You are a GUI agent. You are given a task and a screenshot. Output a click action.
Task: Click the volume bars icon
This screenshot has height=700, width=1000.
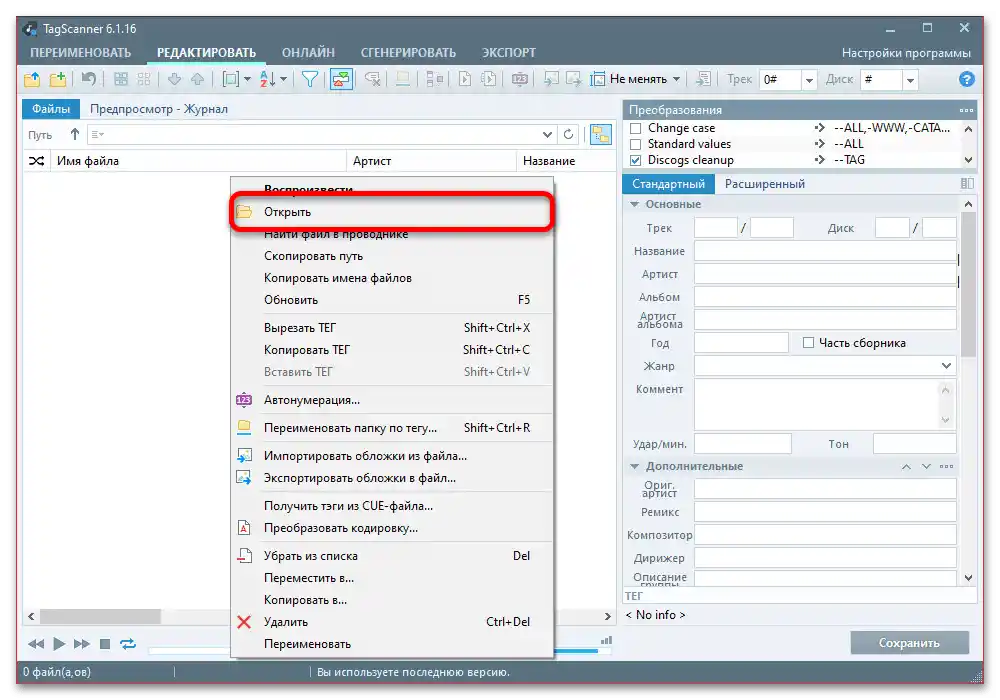[x=606, y=640]
